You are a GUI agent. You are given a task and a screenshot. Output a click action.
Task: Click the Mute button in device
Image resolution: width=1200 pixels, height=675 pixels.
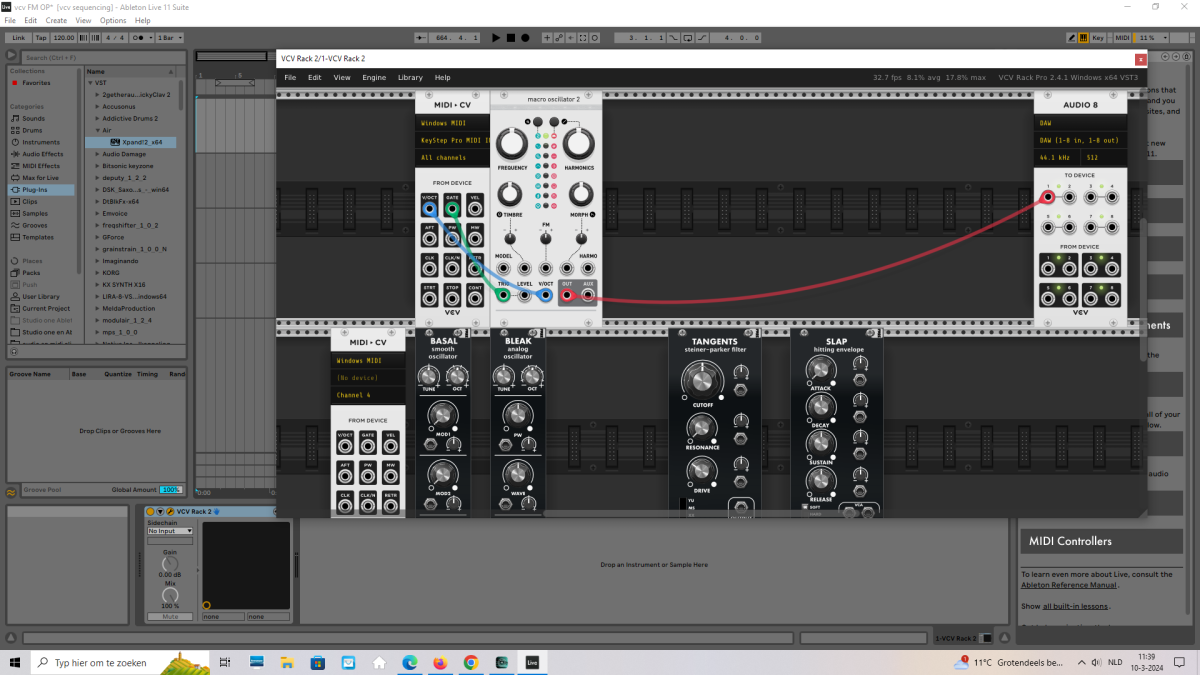(170, 617)
